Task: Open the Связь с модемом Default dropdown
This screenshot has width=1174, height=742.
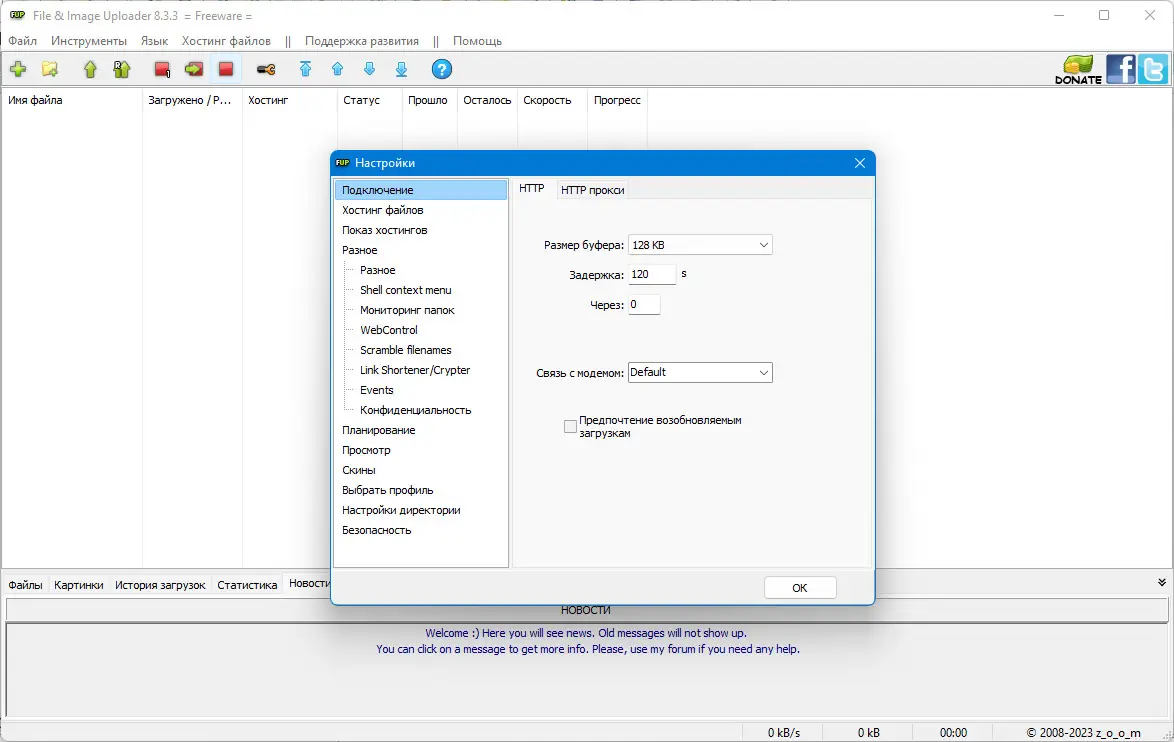Action: [x=700, y=372]
